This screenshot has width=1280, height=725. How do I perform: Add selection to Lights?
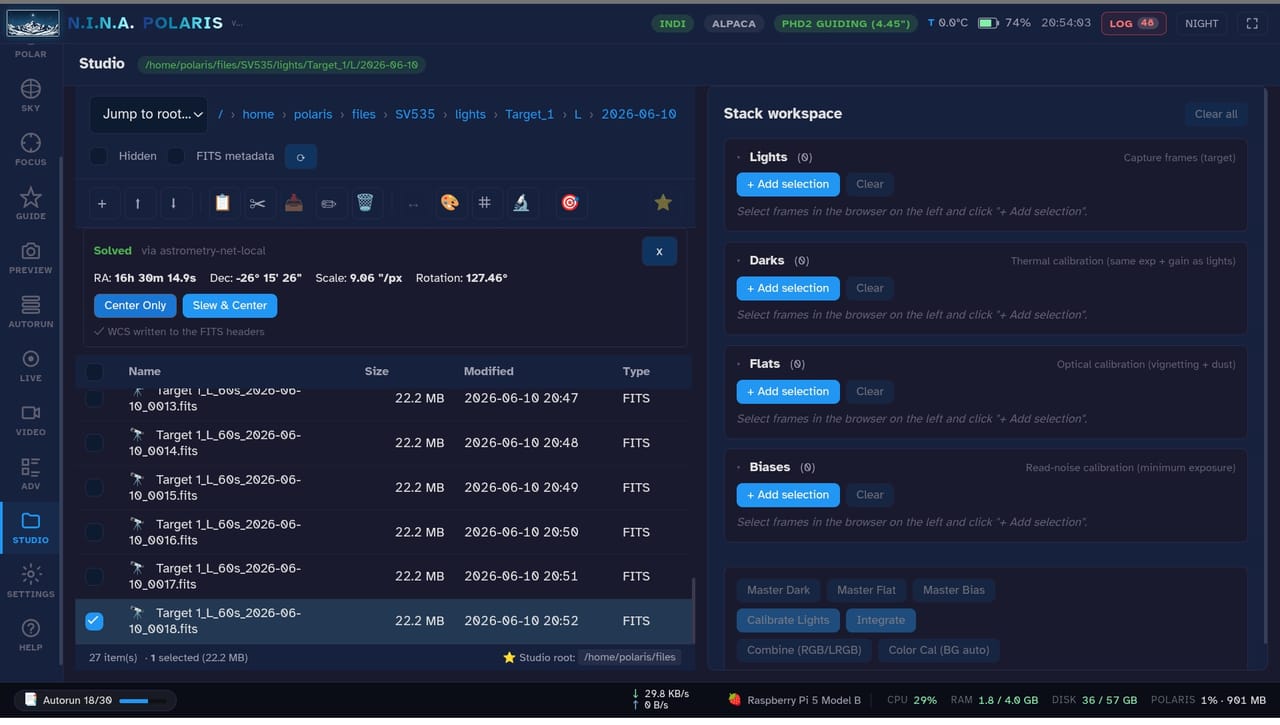pyautogui.click(x=788, y=184)
